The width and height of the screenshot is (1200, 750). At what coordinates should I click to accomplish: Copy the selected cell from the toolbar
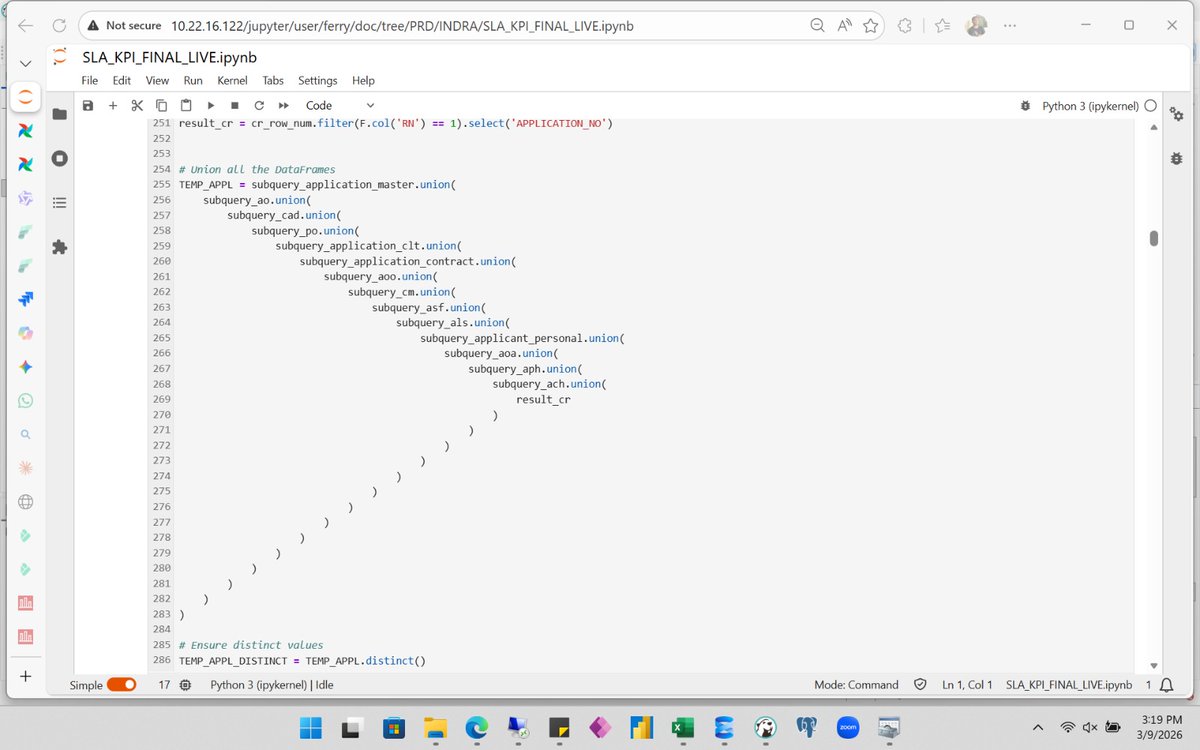pos(161,105)
